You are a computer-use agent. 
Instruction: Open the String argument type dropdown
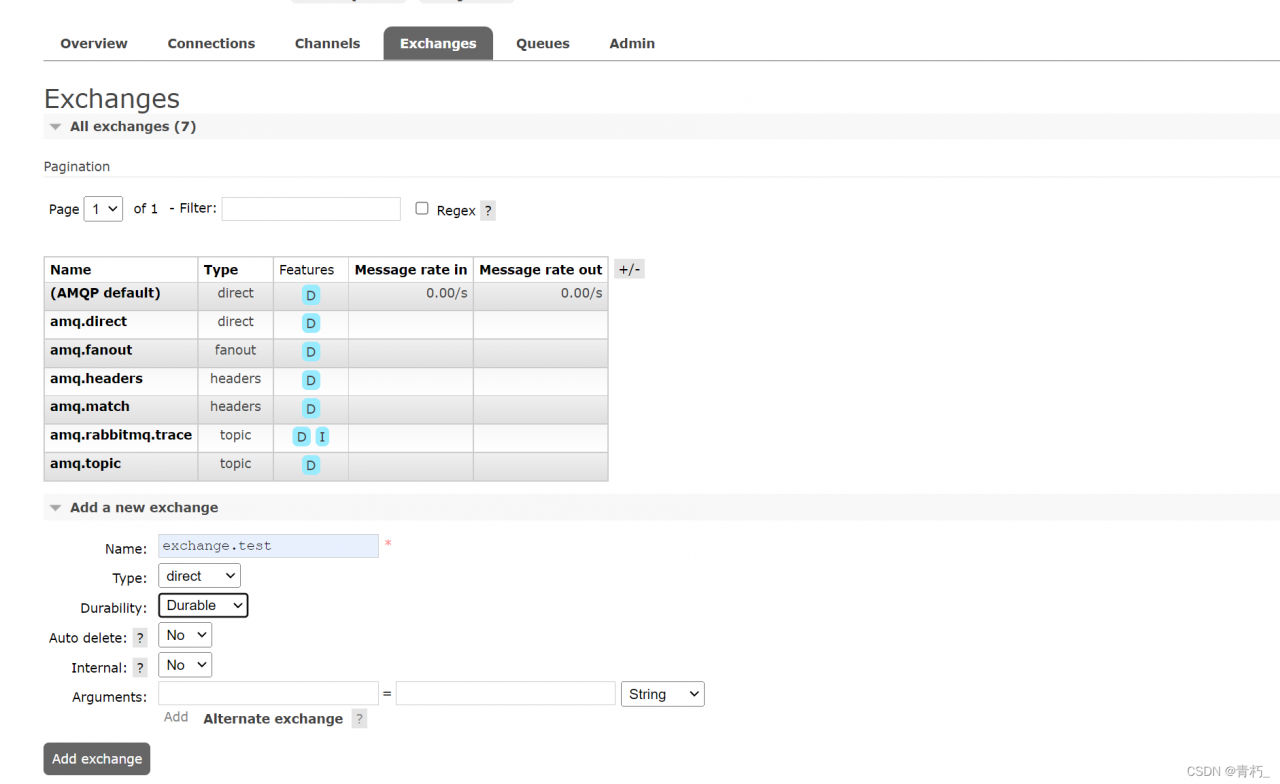[x=663, y=694]
